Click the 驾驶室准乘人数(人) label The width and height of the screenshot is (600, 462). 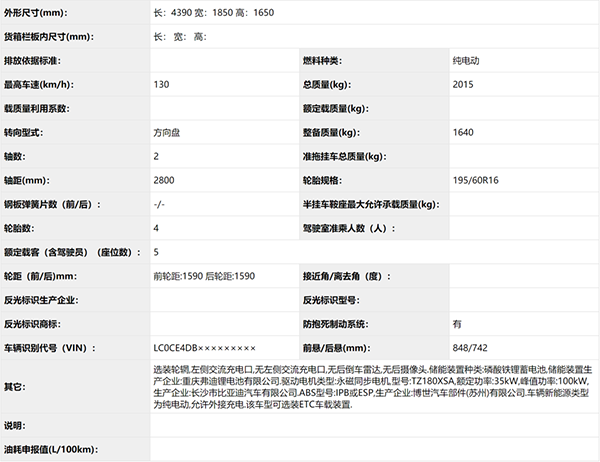tap(349, 229)
